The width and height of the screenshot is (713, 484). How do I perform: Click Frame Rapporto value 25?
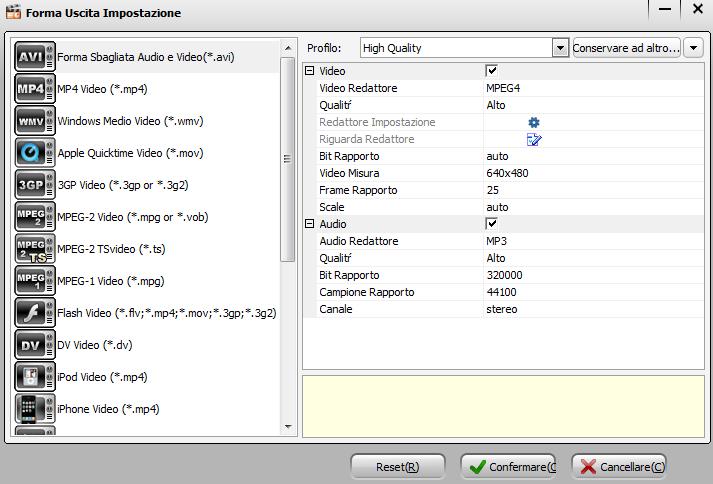pos(493,190)
